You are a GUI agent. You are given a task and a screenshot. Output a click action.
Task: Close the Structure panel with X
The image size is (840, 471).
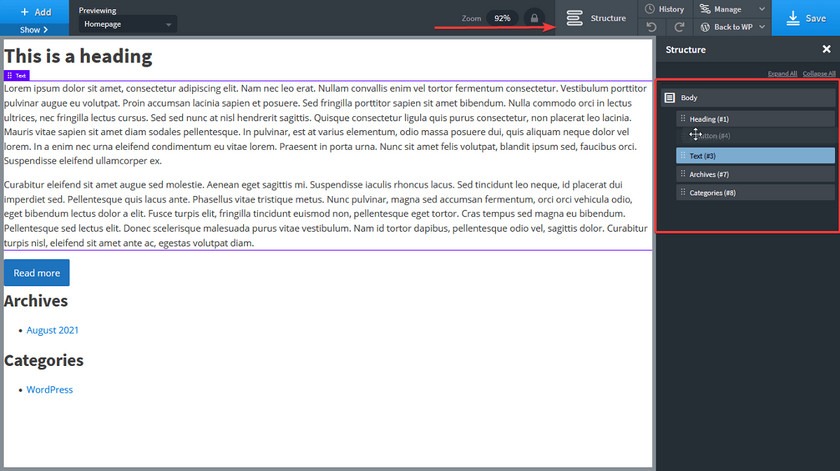(826, 49)
